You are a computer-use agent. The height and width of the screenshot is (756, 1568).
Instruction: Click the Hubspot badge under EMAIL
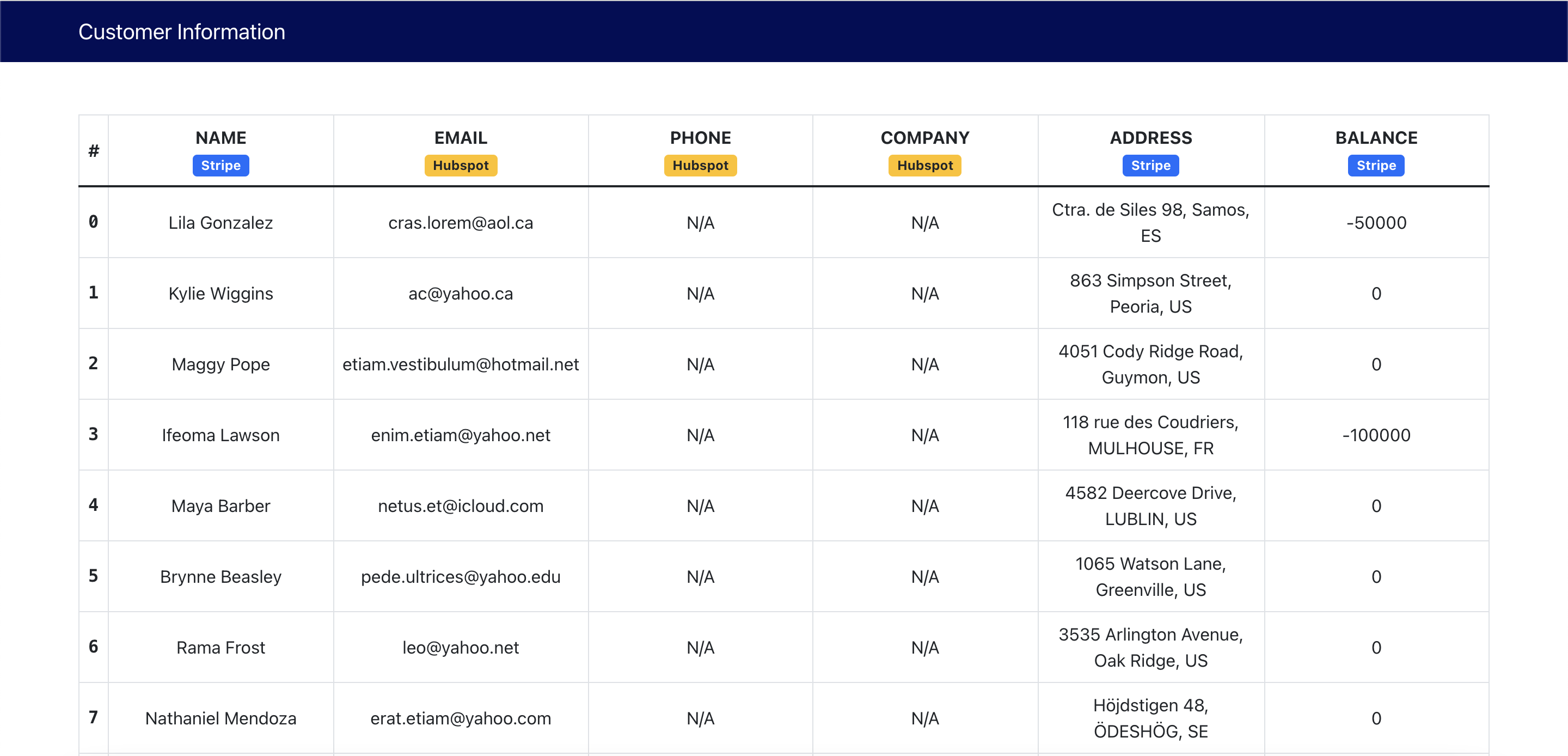(460, 165)
